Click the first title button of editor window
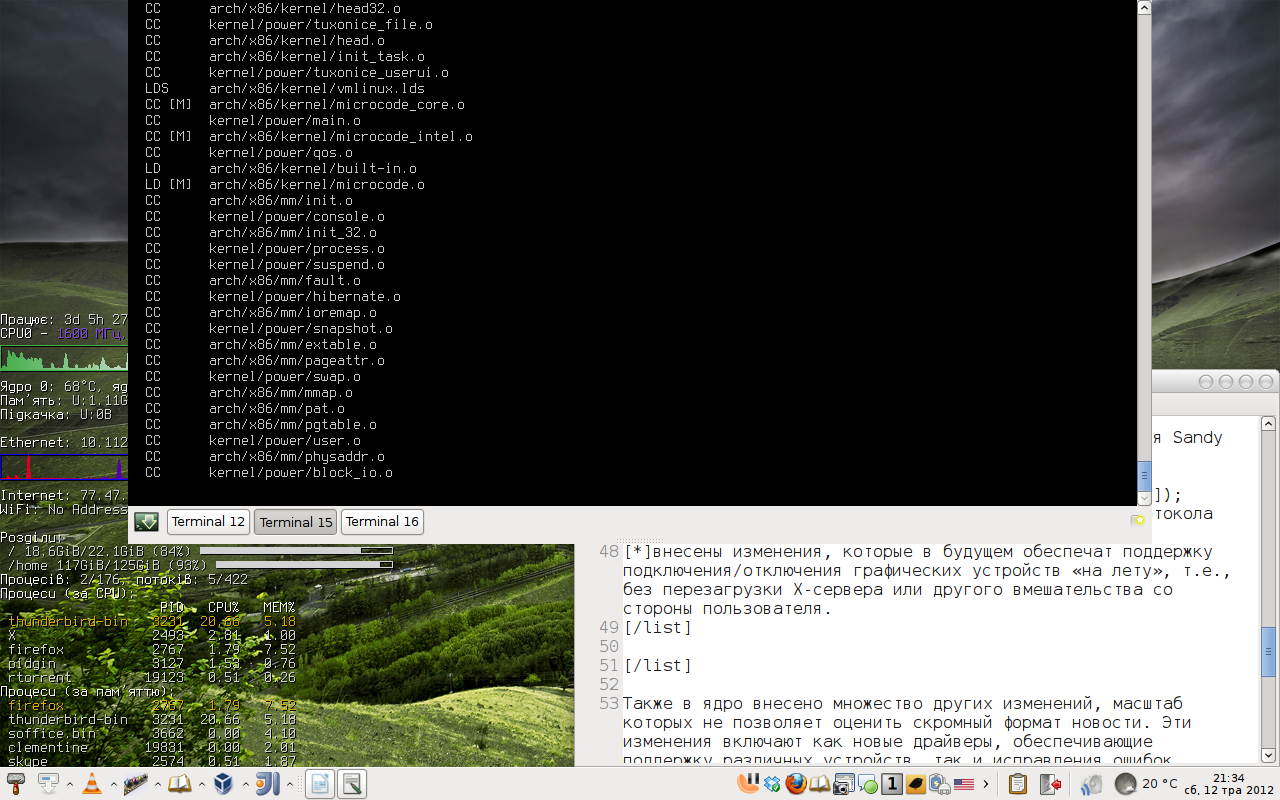This screenshot has height=800, width=1280. point(1207,382)
